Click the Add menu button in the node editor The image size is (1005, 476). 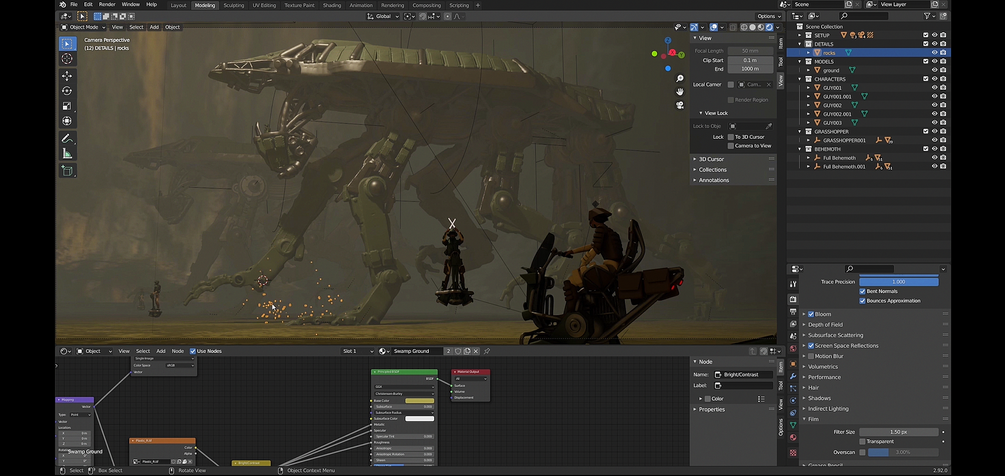coord(161,351)
